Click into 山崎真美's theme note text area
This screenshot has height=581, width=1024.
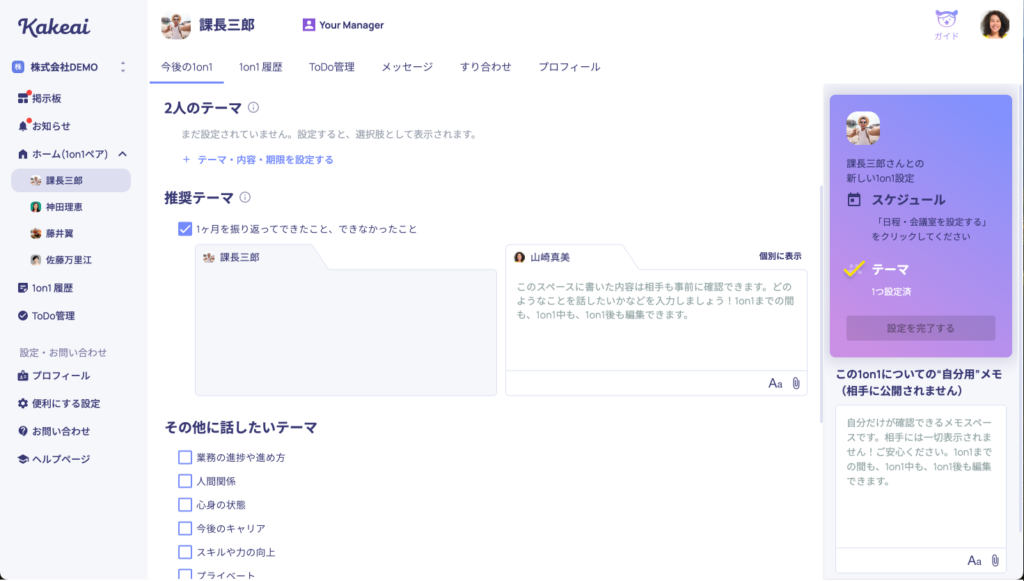(x=656, y=321)
